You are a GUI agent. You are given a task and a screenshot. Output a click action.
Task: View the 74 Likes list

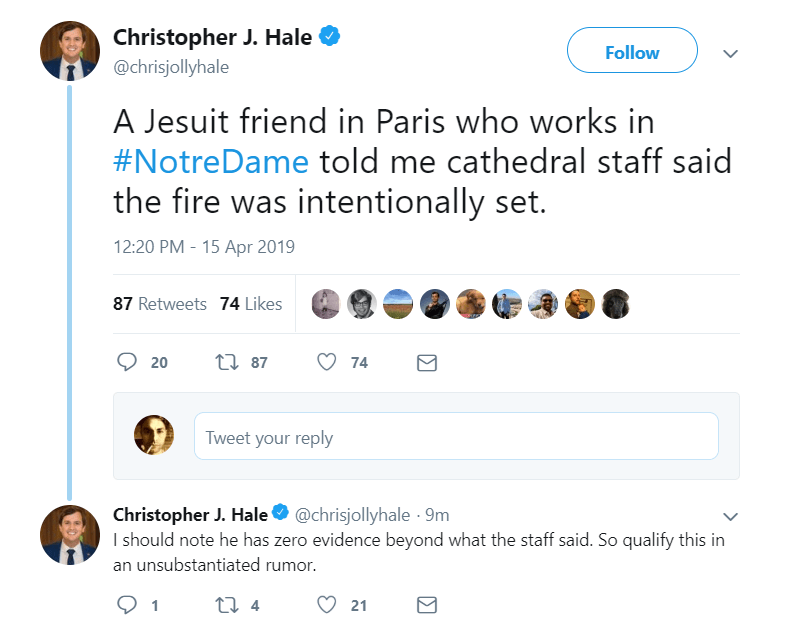click(251, 304)
